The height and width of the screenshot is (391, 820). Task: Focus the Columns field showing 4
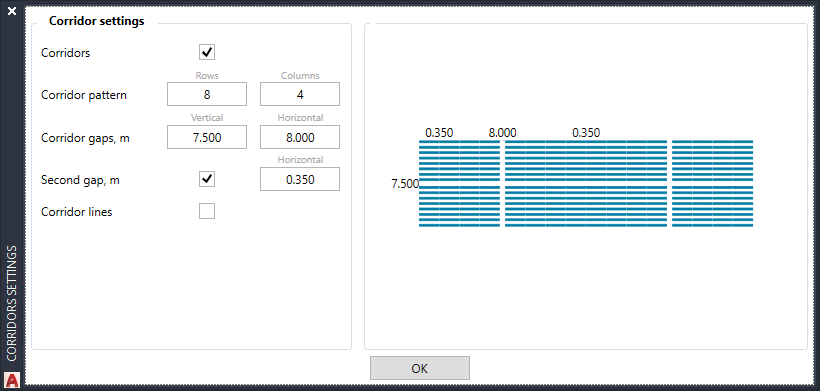coord(300,95)
